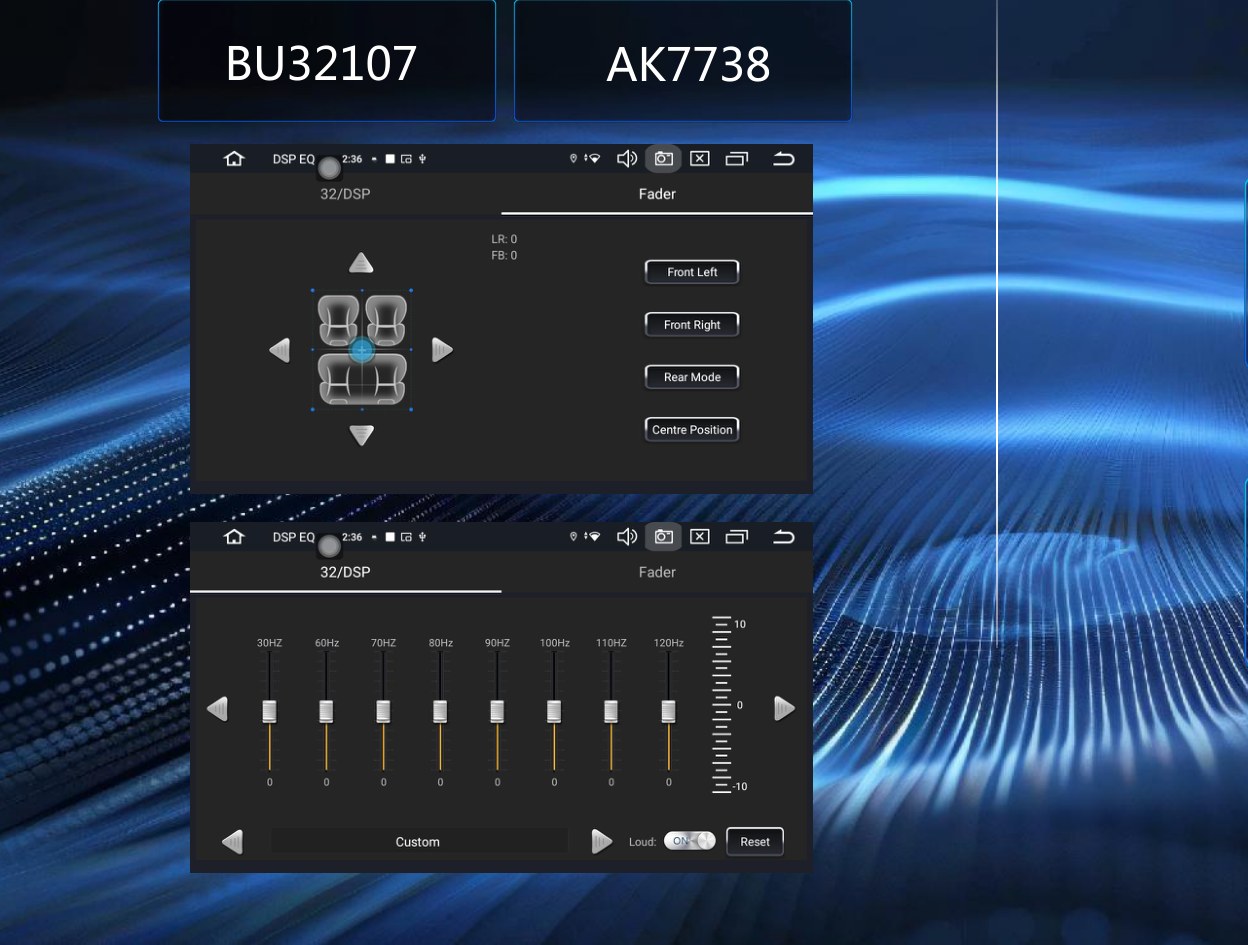This screenshot has width=1248, height=945.
Task: Click the 120Hz band slider handle
Action: 668,711
